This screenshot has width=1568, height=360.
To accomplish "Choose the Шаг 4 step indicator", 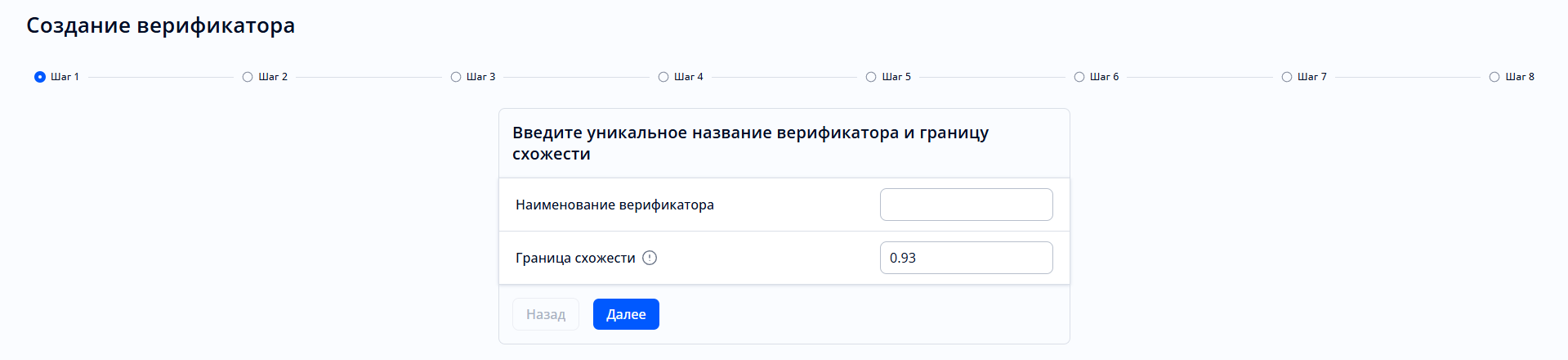I will 663,77.
